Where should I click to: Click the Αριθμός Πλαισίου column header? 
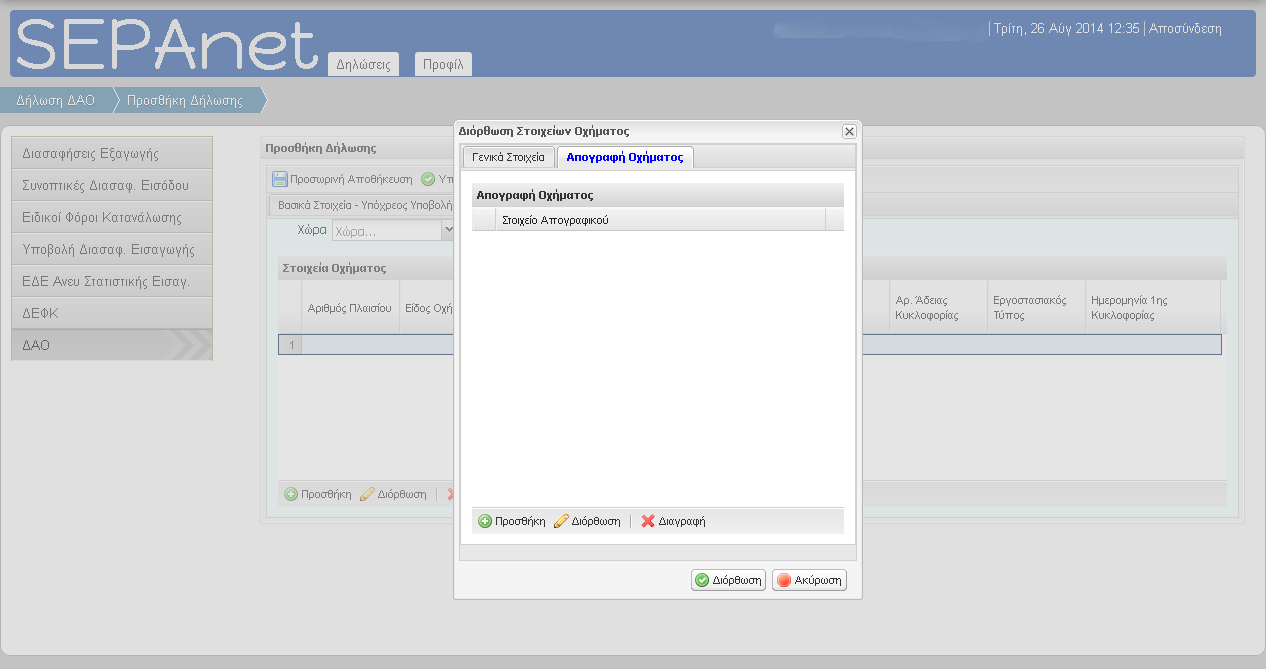(x=350, y=308)
